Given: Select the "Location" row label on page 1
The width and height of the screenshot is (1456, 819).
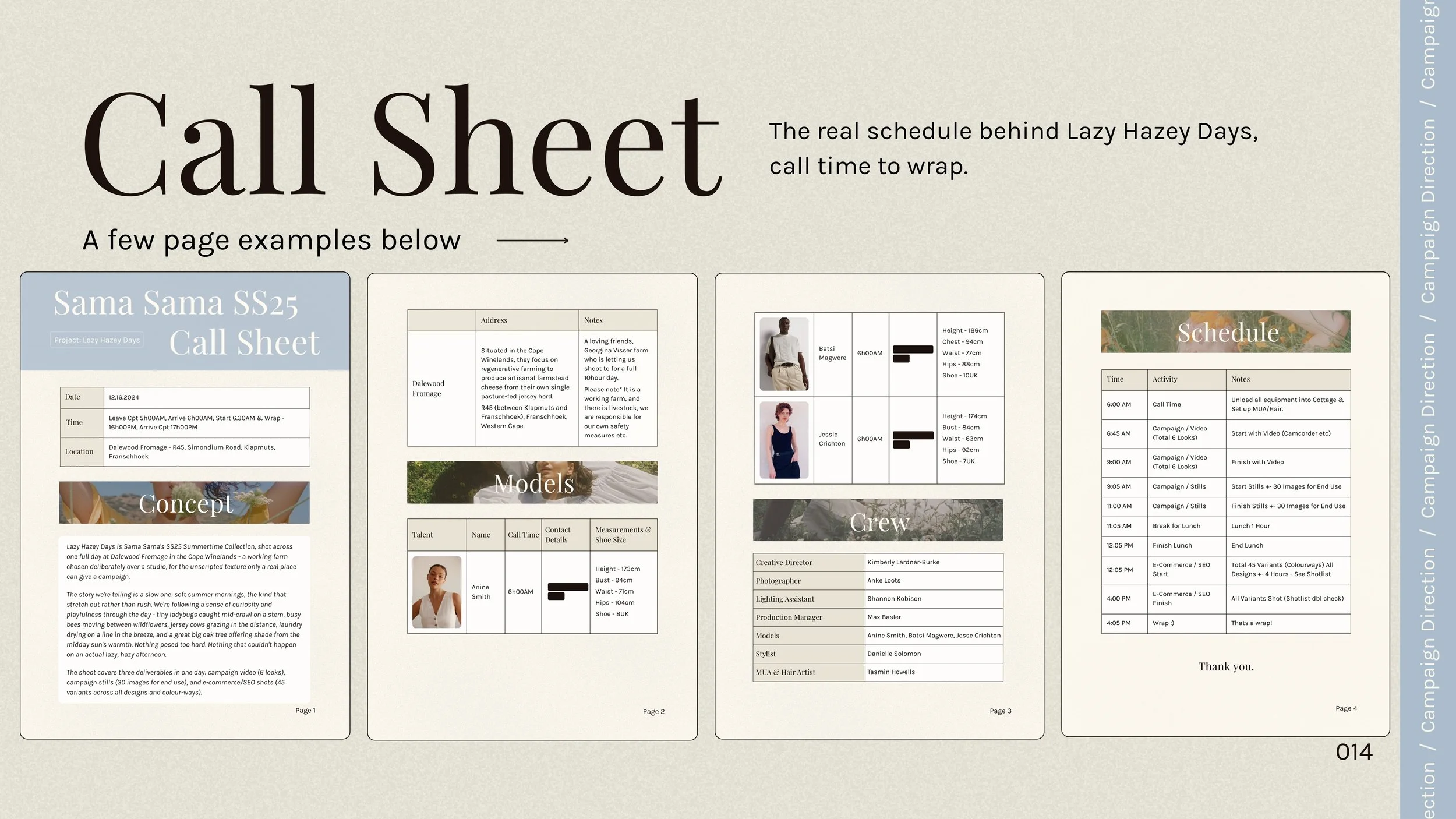Looking at the screenshot, I should point(79,451).
